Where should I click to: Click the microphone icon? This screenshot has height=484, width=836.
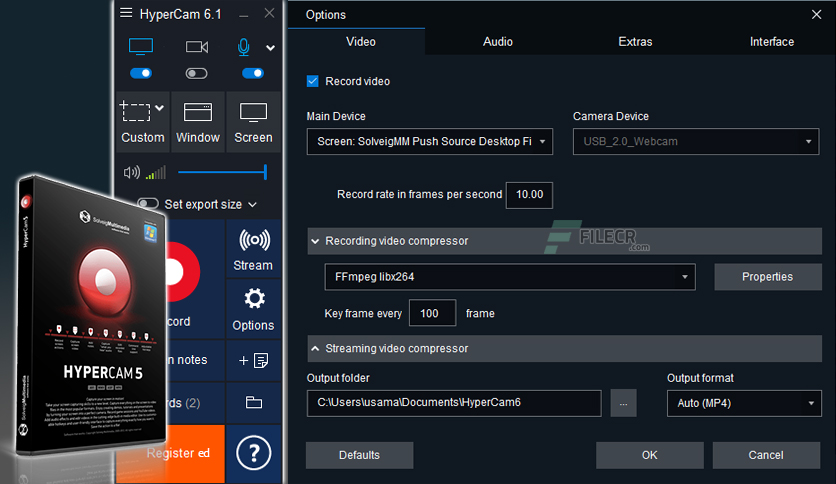[243, 47]
